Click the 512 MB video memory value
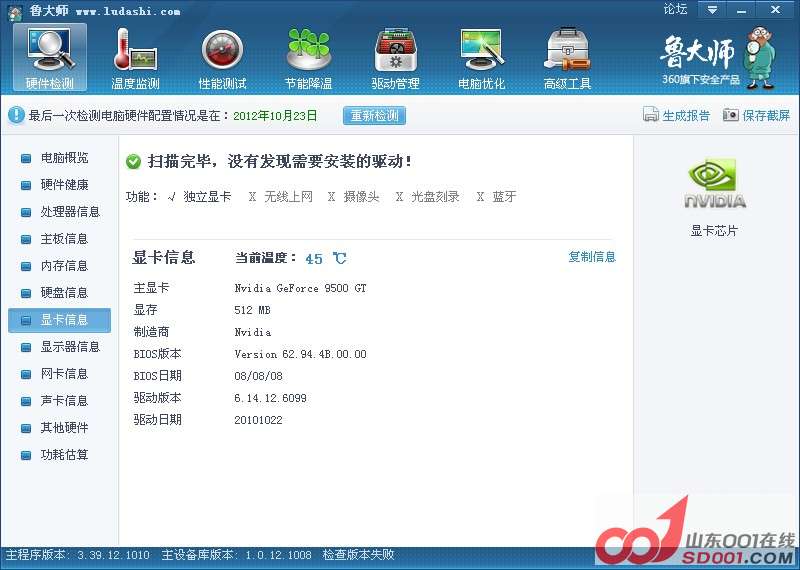This screenshot has width=800, height=570. click(253, 310)
